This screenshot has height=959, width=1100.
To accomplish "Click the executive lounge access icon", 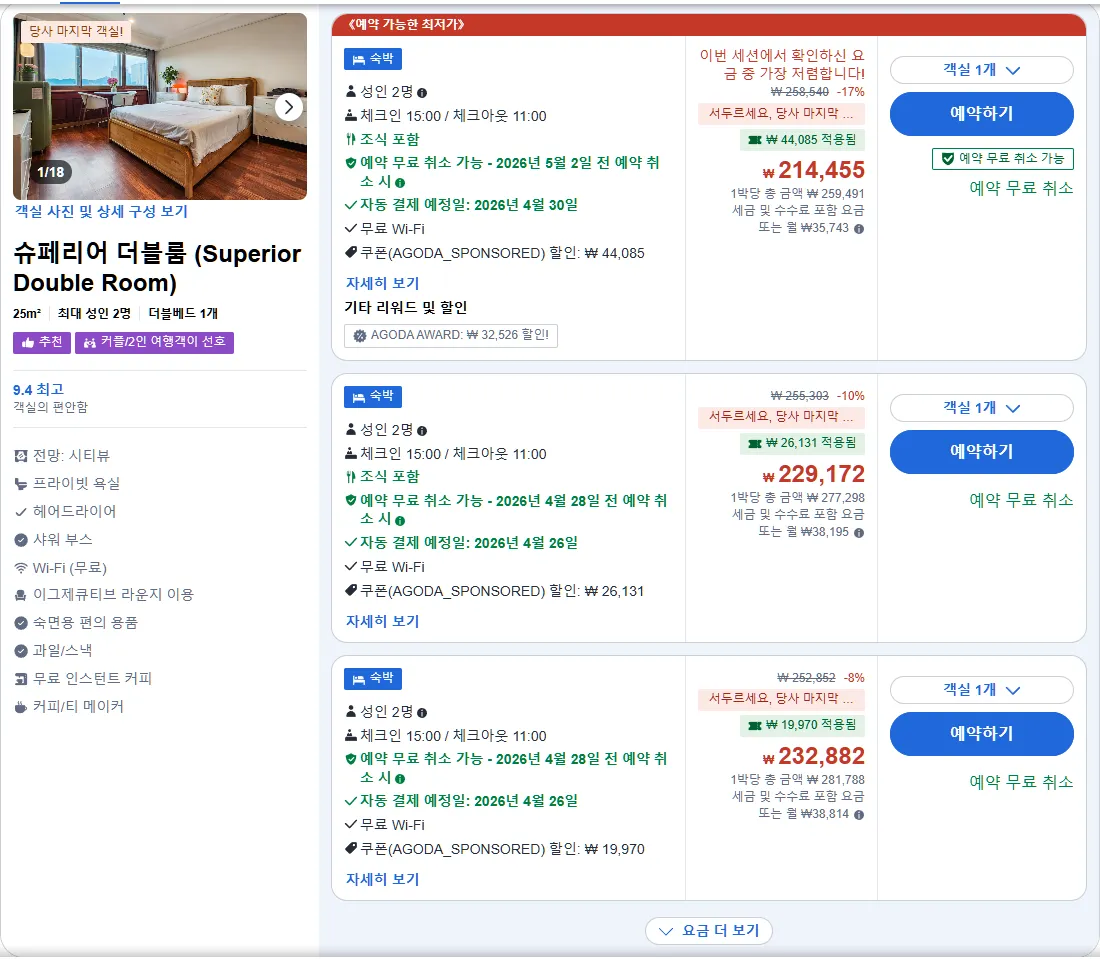I will tap(21, 595).
